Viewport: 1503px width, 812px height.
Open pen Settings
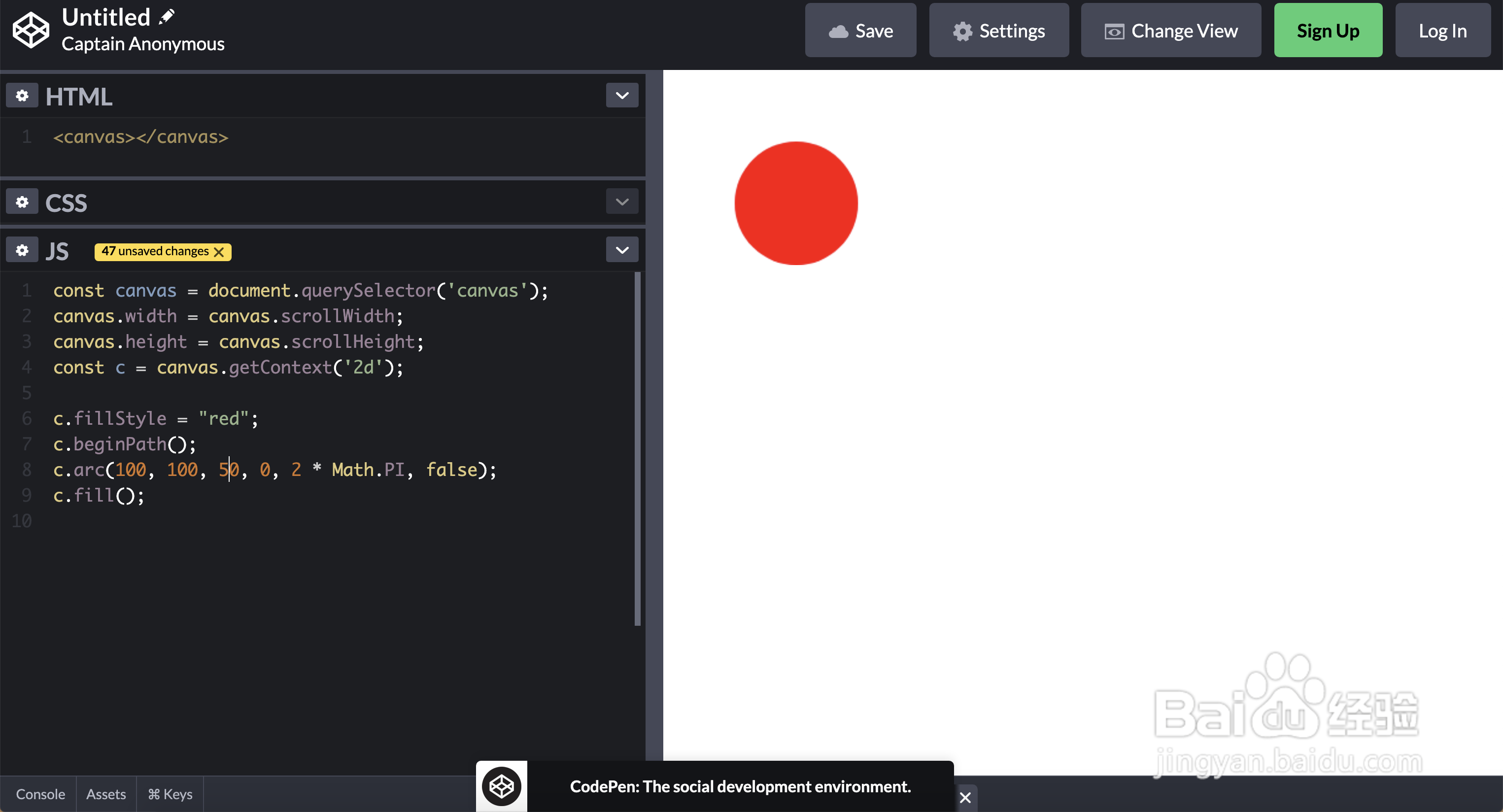[998, 31]
